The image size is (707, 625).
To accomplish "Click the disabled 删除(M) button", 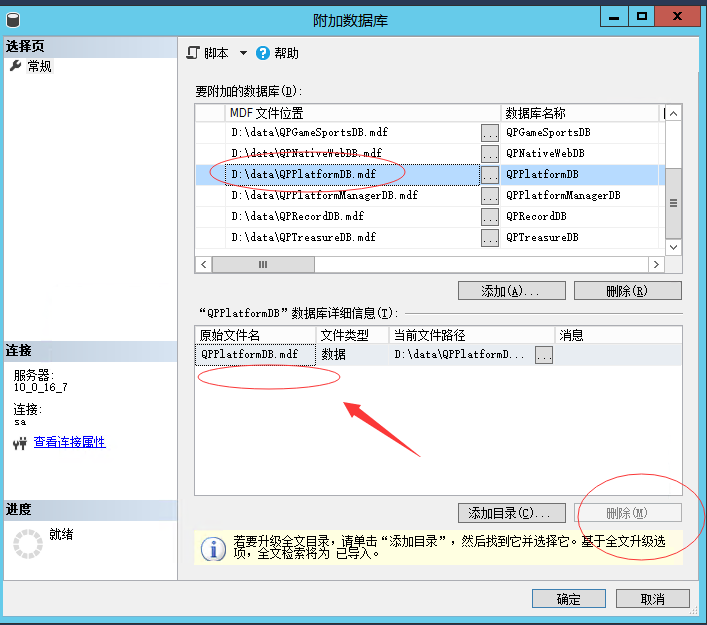I will click(627, 513).
